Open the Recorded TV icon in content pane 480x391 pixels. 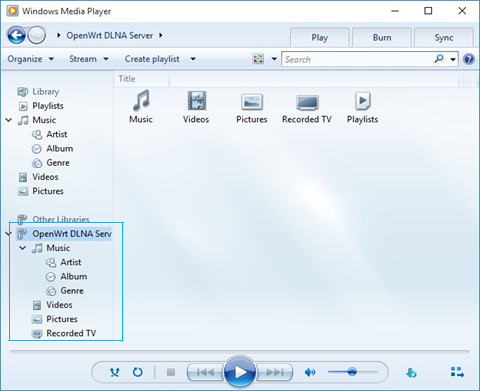307,102
